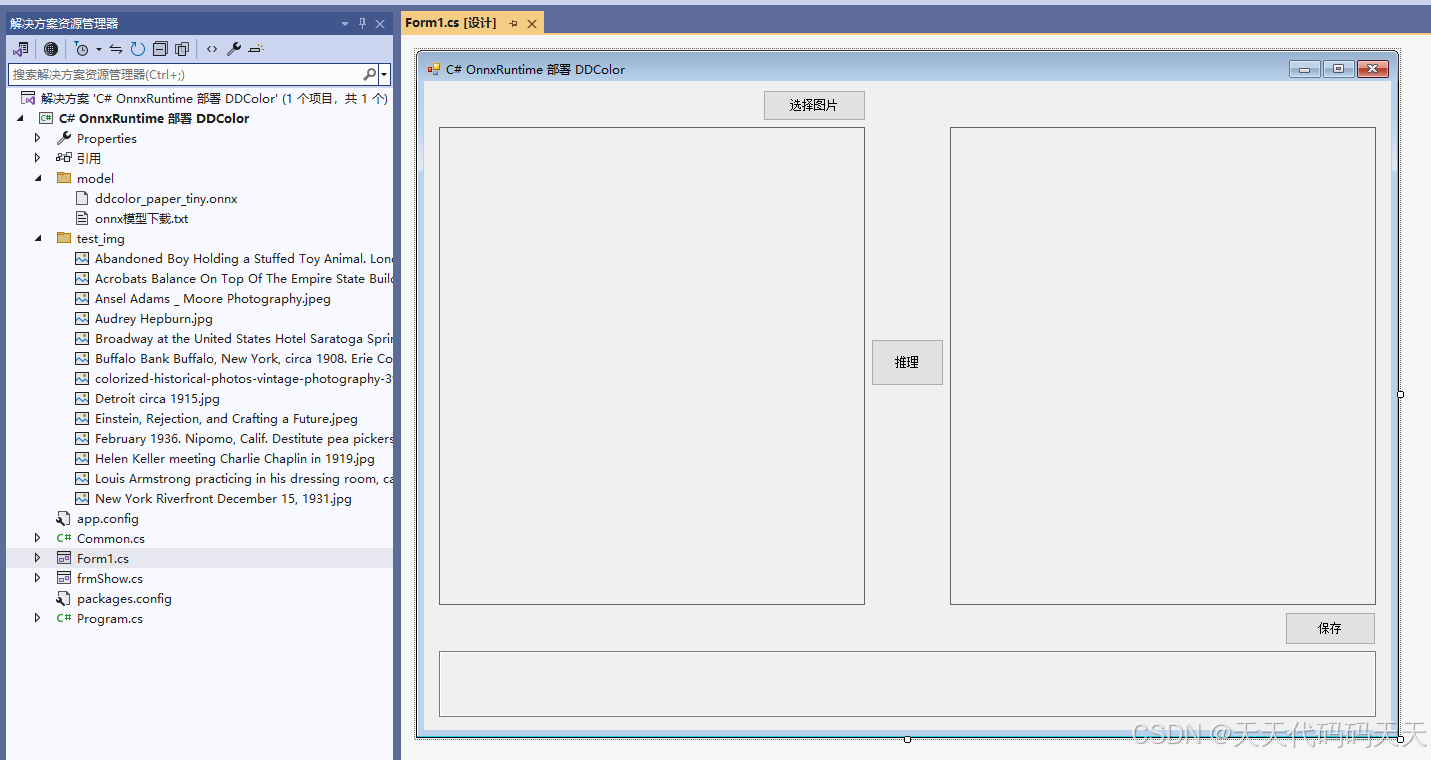The image size is (1431, 760).
Task: Select the C# OnnxRuntime 部署 DDColor project
Action: pos(154,118)
